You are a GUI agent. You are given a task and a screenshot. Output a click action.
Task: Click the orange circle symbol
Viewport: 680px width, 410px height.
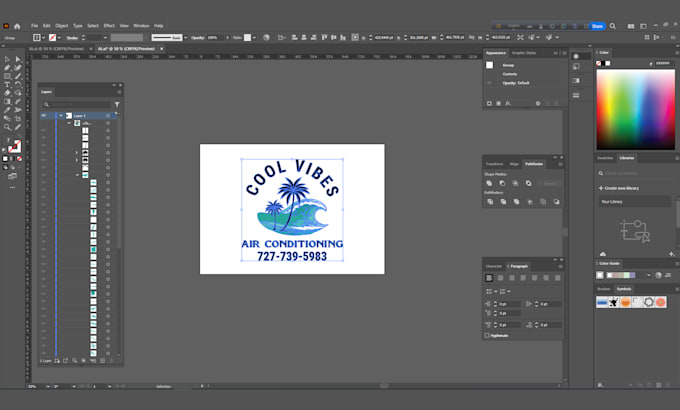coord(625,302)
